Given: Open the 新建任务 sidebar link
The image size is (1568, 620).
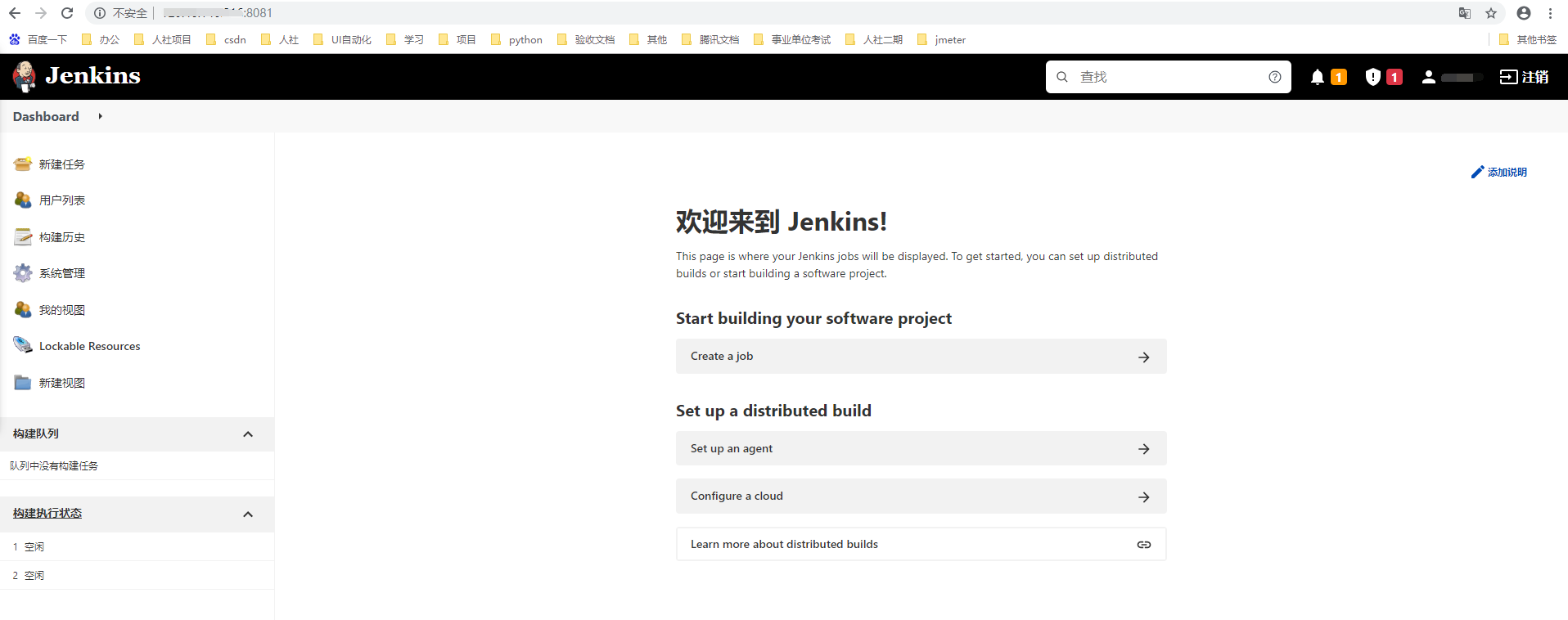Looking at the screenshot, I should tap(62, 164).
